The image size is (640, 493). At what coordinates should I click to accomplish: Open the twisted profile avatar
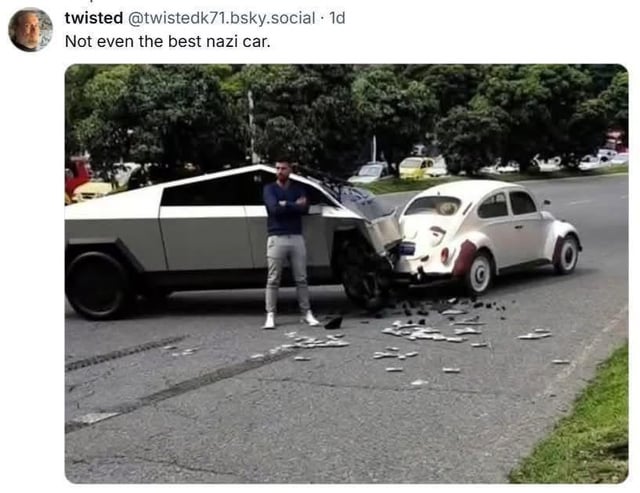pos(31,29)
